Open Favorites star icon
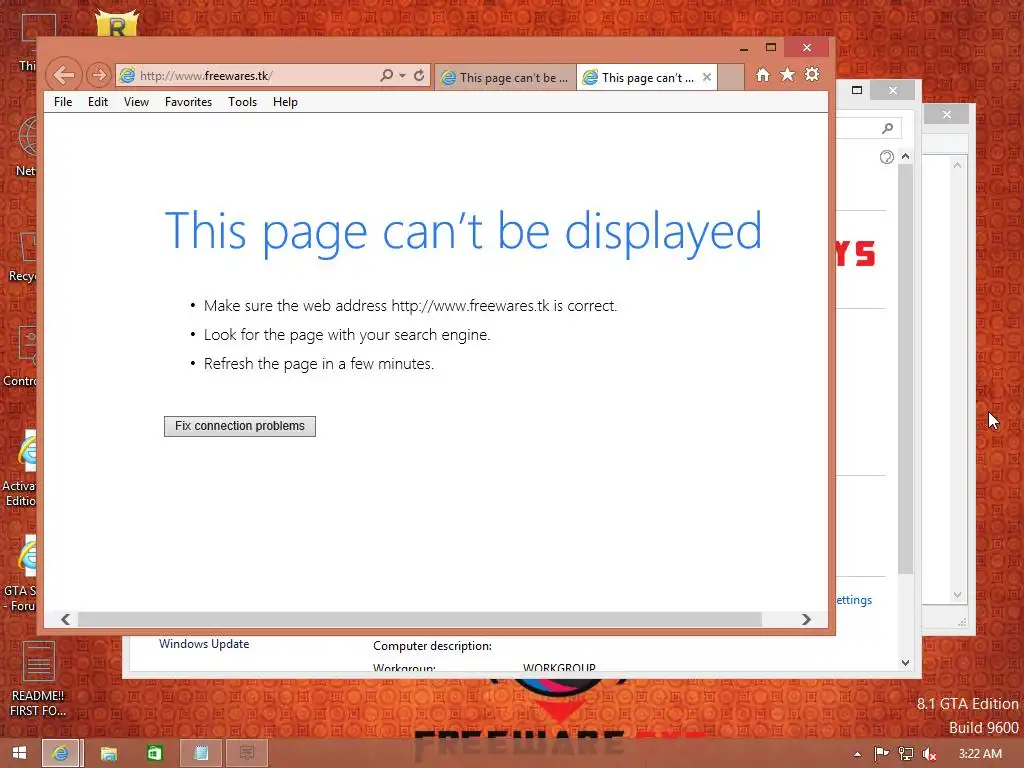The image size is (1024, 768). coord(788,74)
